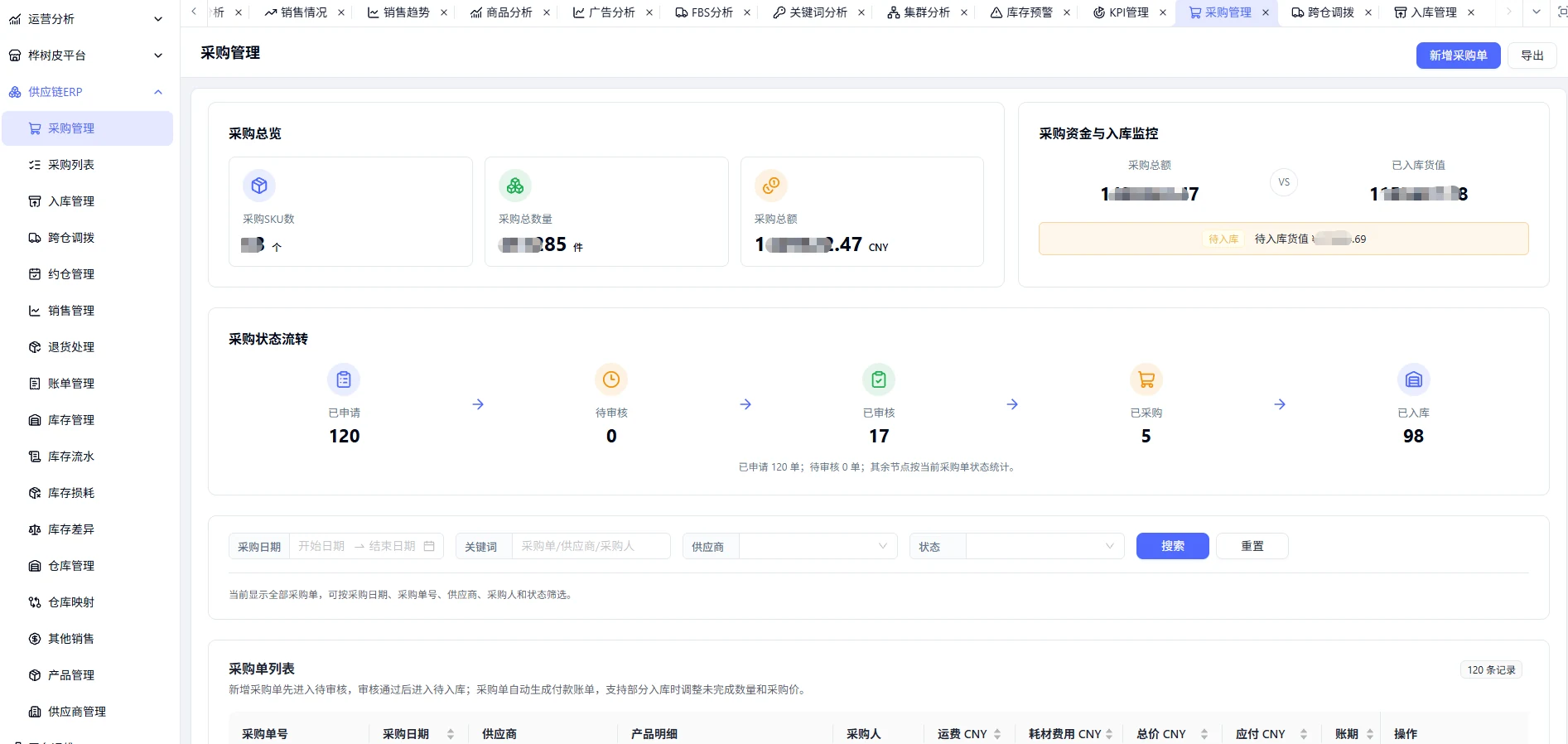Viewport: 1568px width, 744px height.
Task: Click the orange coin icon in 采购总额 card
Action: 771,186
